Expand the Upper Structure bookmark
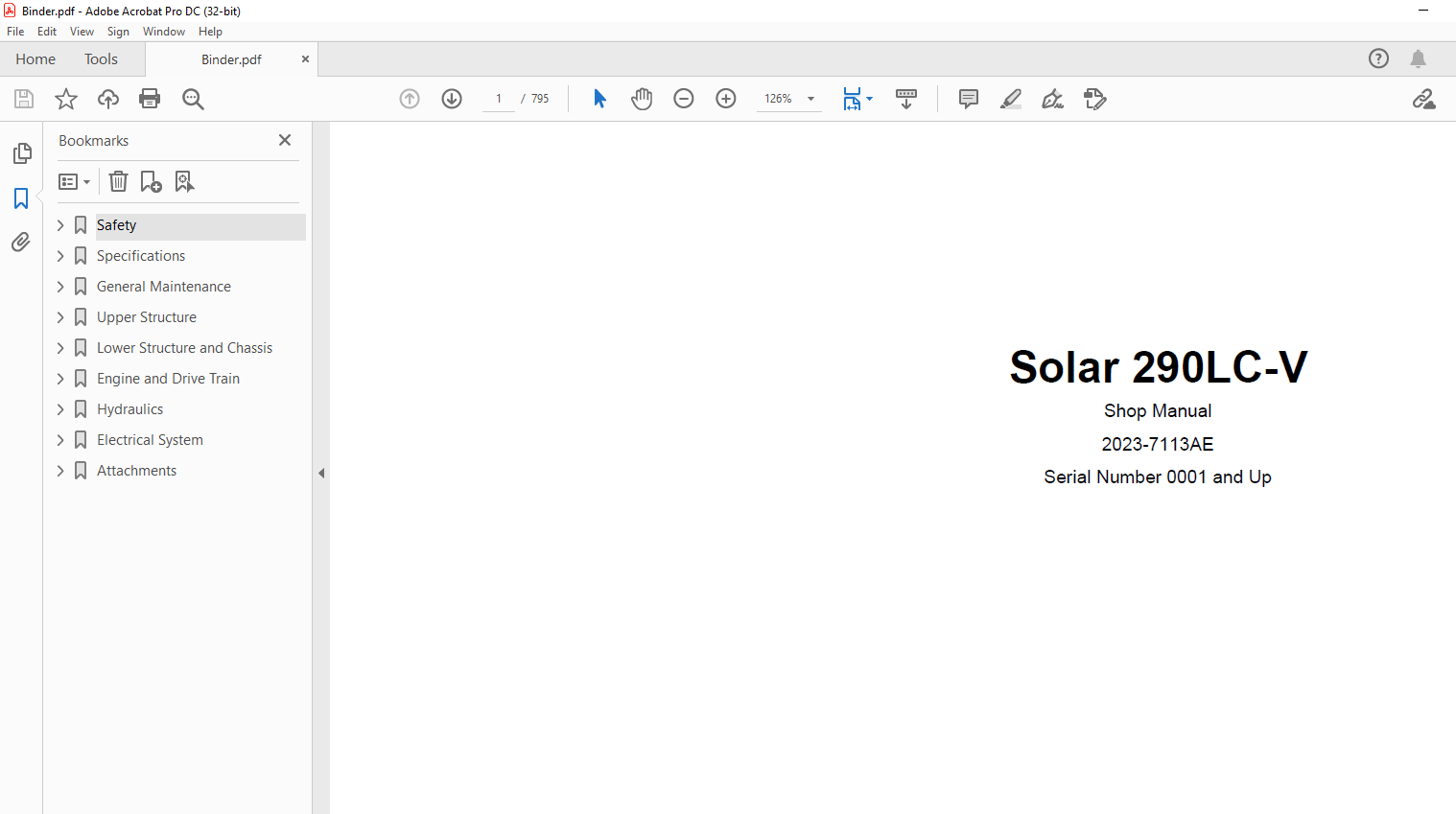1456x814 pixels. 60,317
